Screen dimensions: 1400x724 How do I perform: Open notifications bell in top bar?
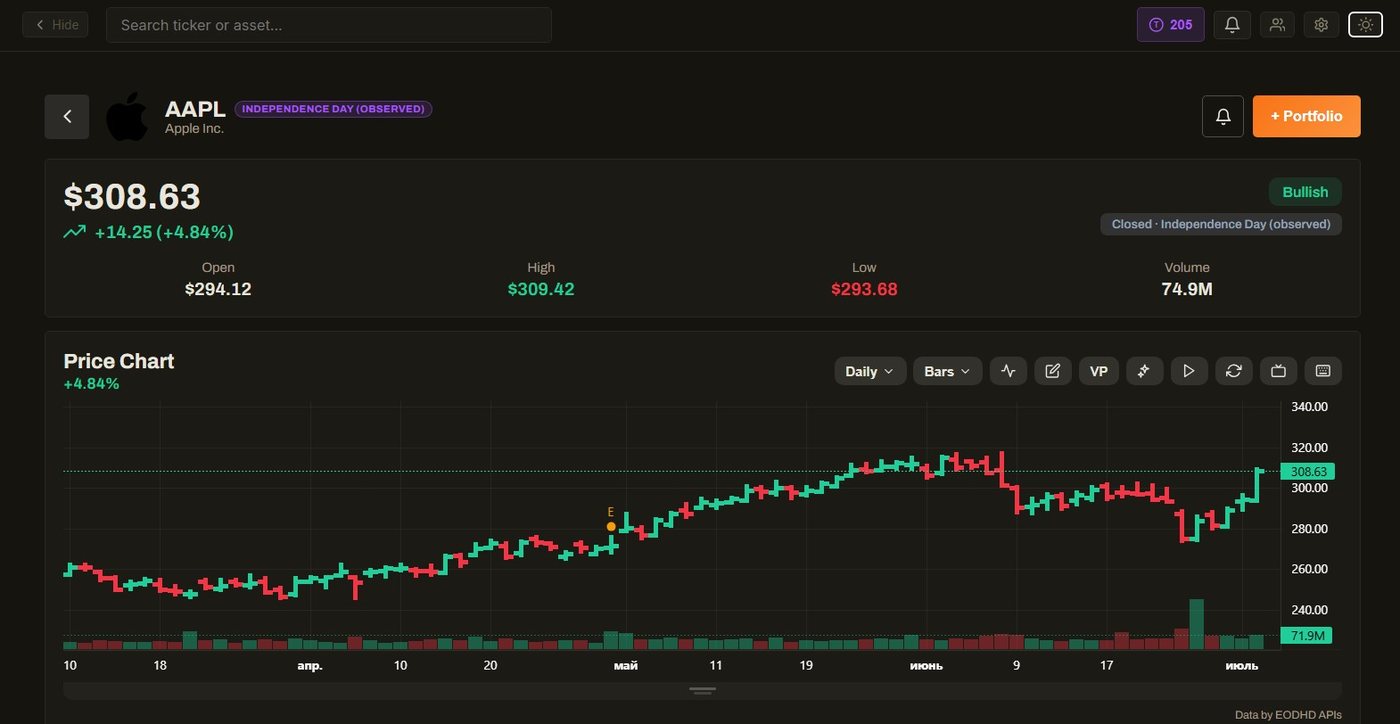tap(1232, 25)
